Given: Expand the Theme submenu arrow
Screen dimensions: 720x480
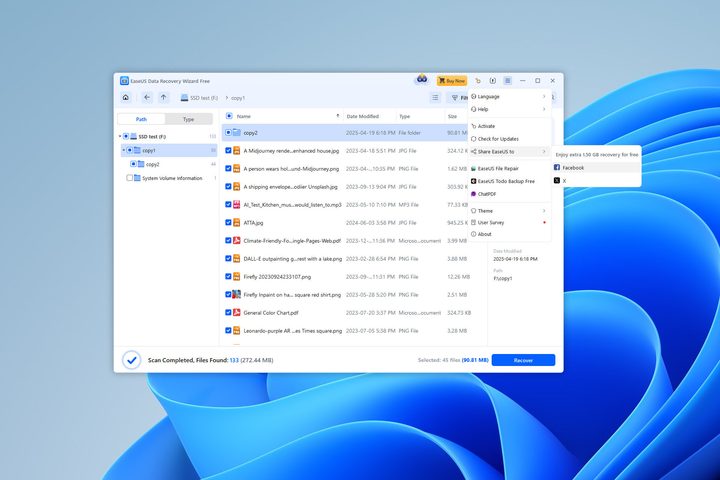Looking at the screenshot, I should [544, 211].
